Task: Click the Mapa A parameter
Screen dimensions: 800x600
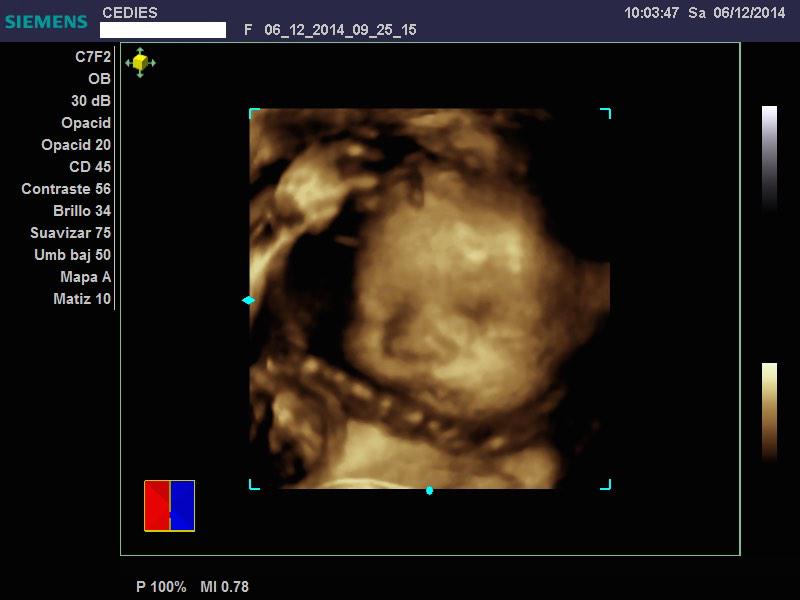Action: [x=85, y=277]
